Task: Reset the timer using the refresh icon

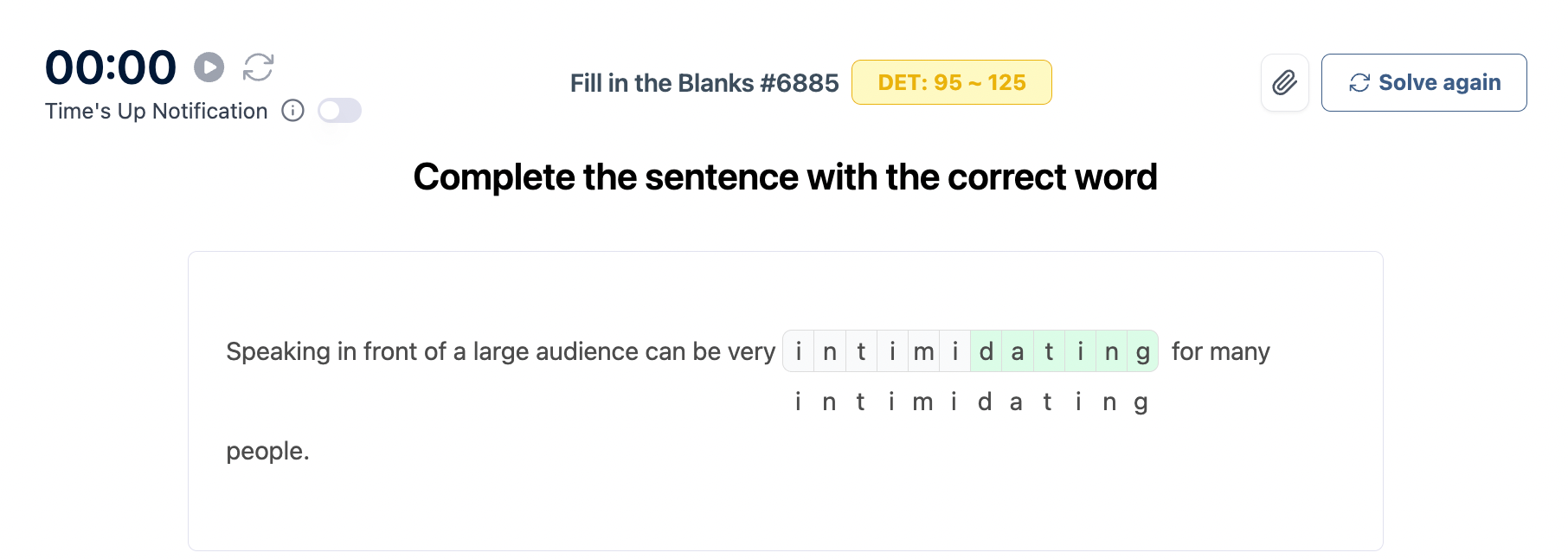Action: (258, 67)
